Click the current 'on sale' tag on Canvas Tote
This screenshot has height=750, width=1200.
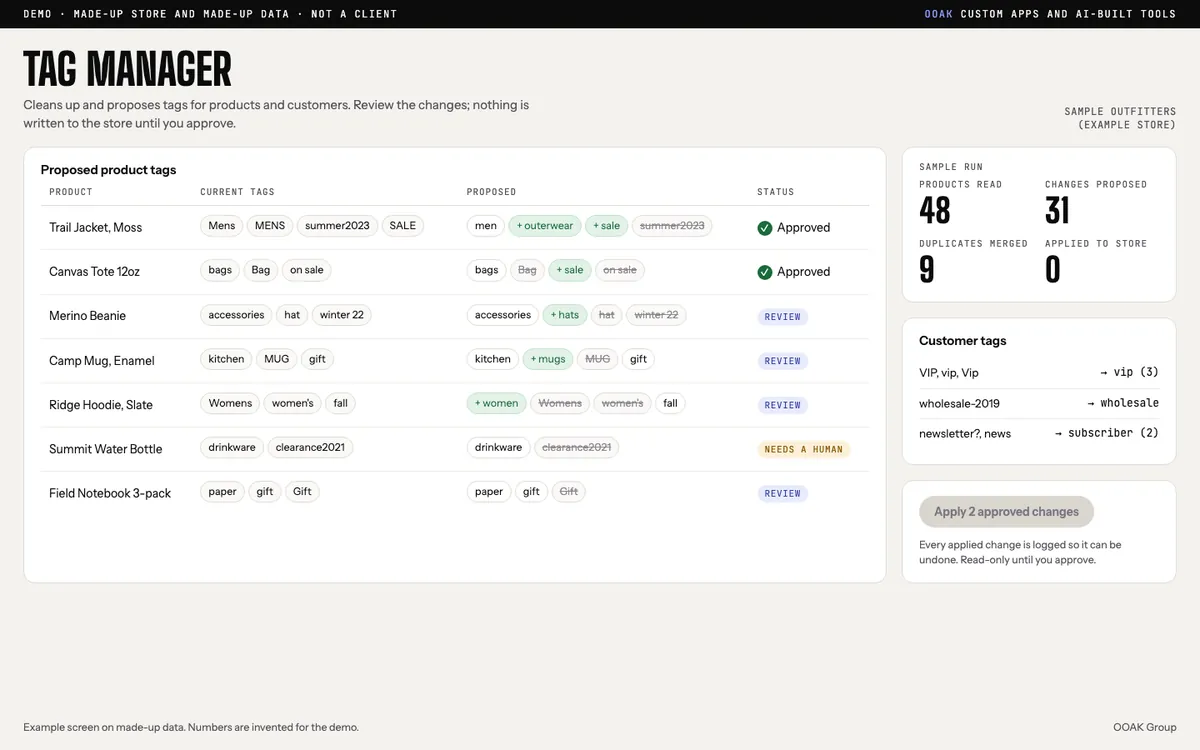(x=307, y=270)
